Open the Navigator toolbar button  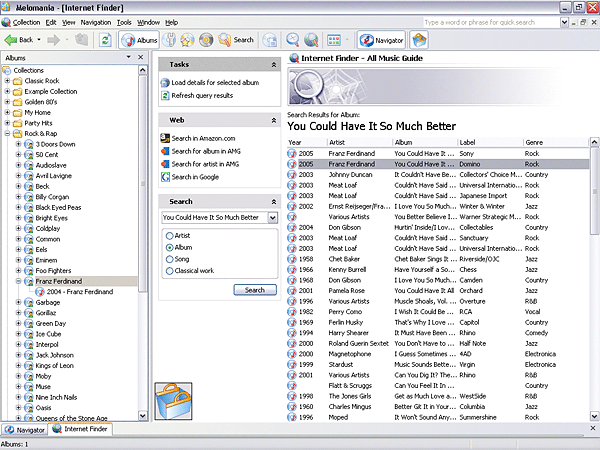click(382, 40)
